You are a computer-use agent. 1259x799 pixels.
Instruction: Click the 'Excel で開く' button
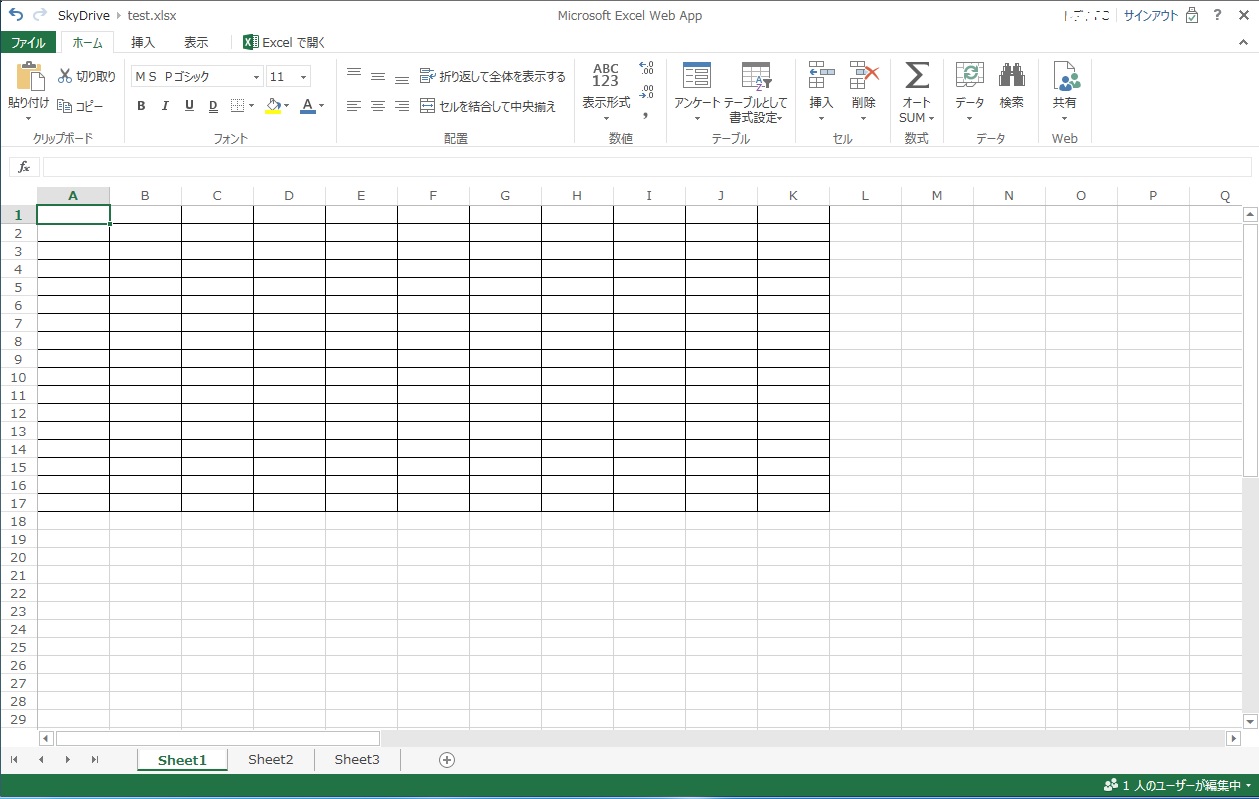tap(284, 42)
